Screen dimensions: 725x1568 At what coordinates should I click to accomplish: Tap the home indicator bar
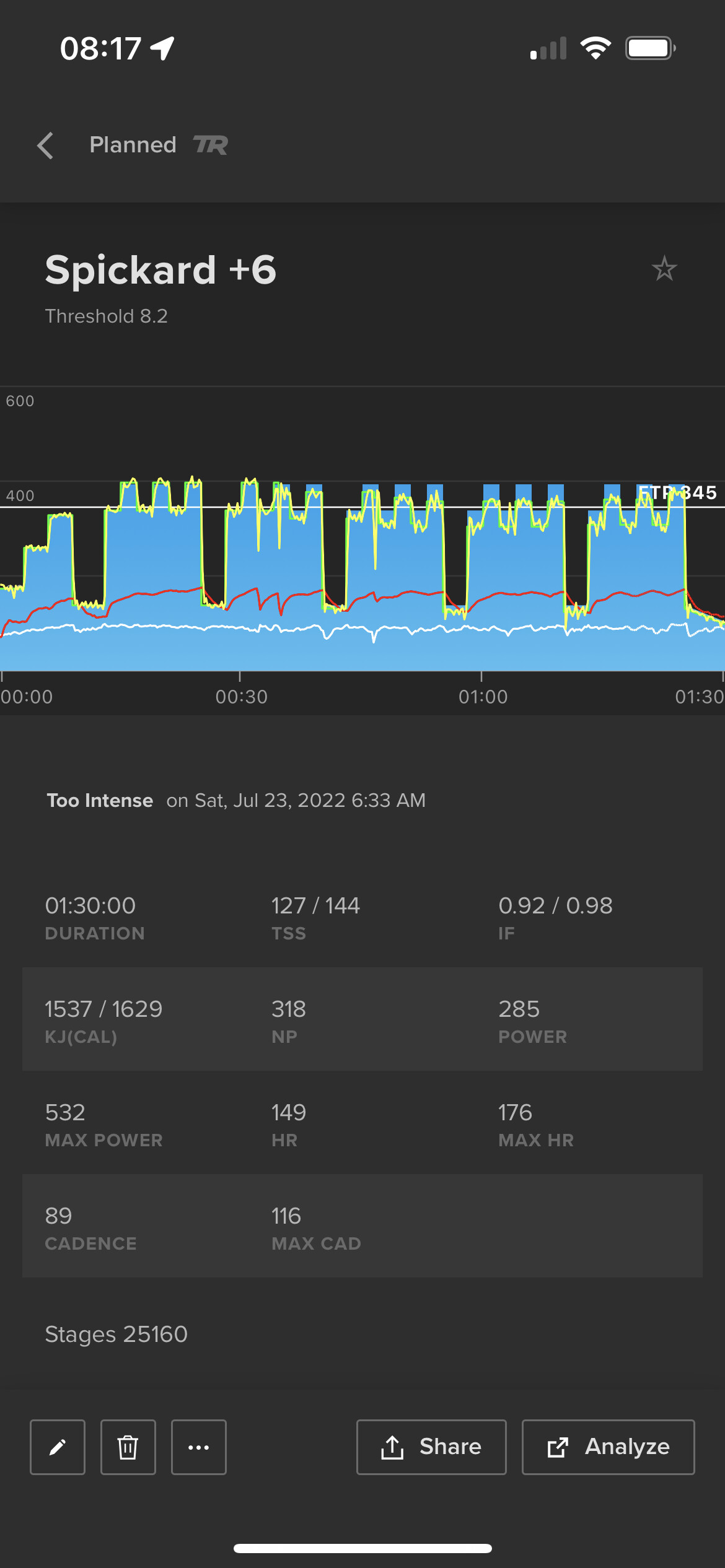pos(362,1548)
